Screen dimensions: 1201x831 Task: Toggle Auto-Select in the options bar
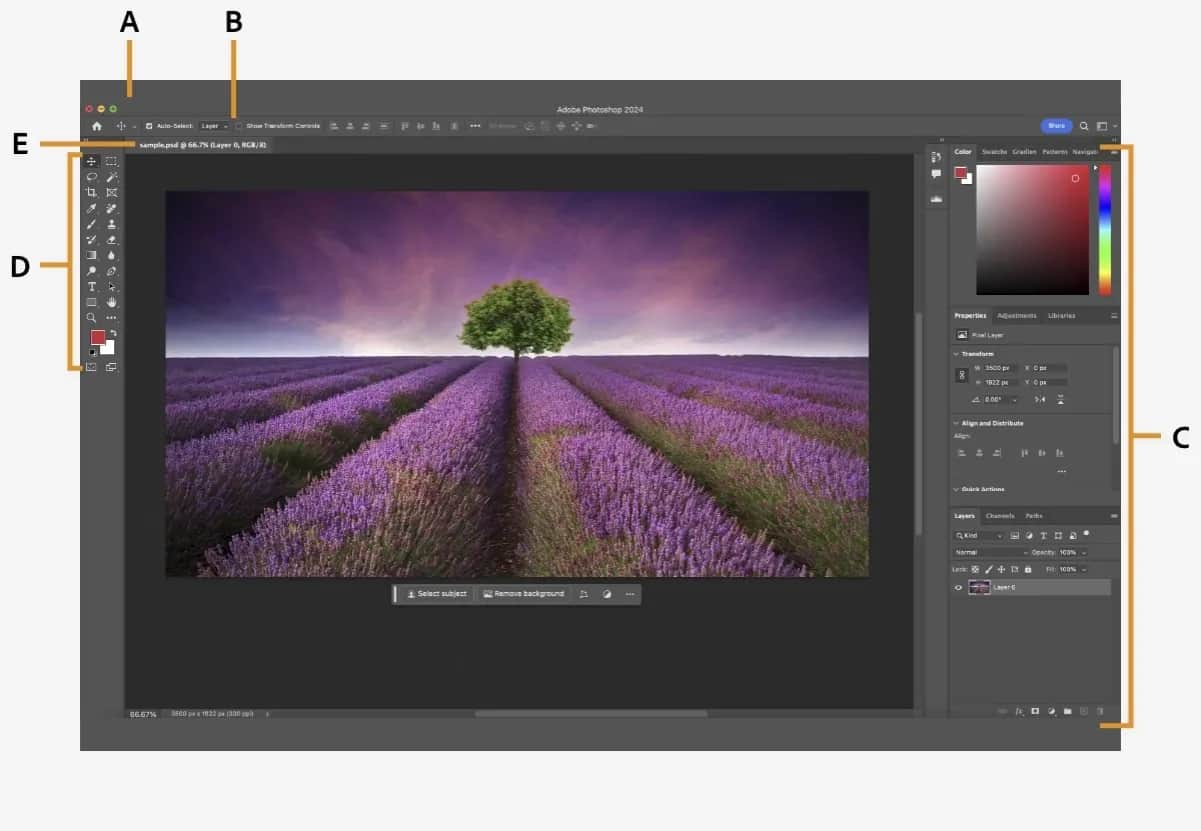pyautogui.click(x=148, y=126)
